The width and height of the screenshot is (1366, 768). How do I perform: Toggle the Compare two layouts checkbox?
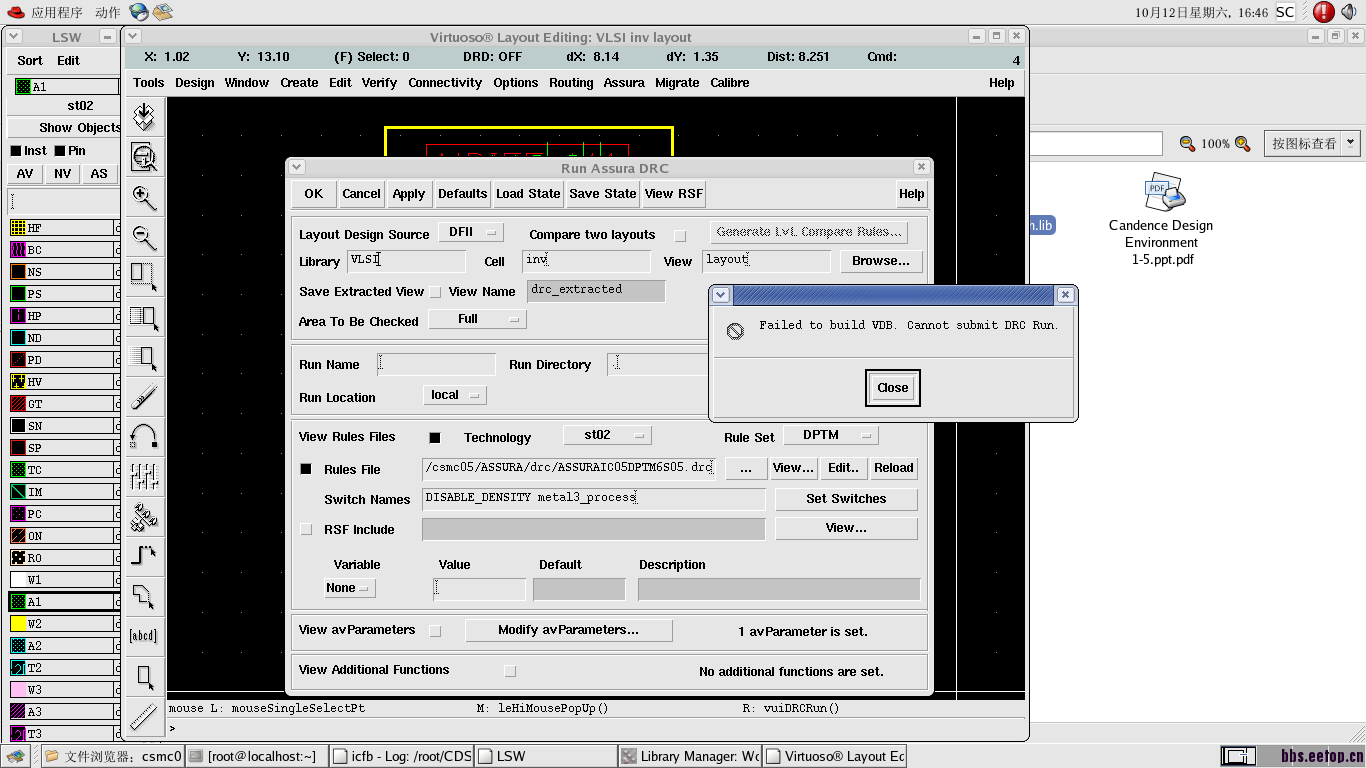(x=680, y=236)
